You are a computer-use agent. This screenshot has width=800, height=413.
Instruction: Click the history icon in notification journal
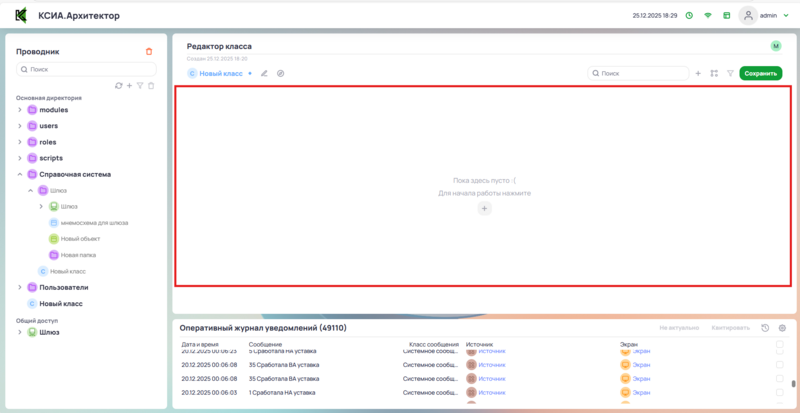click(x=765, y=328)
